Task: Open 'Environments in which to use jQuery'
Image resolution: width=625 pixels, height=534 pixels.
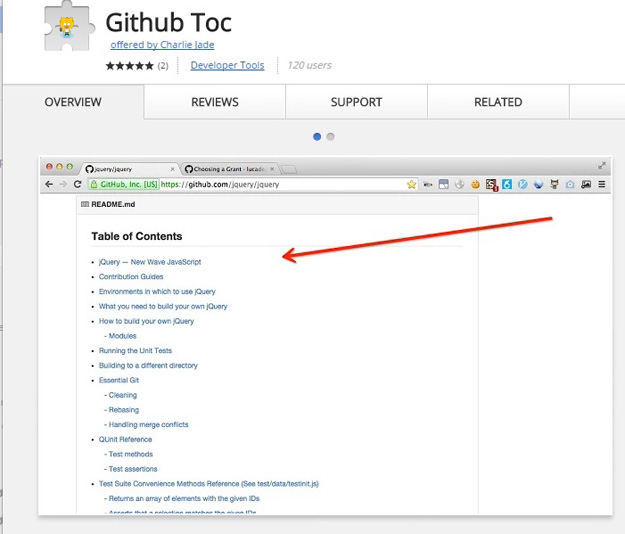Action: pos(157,291)
